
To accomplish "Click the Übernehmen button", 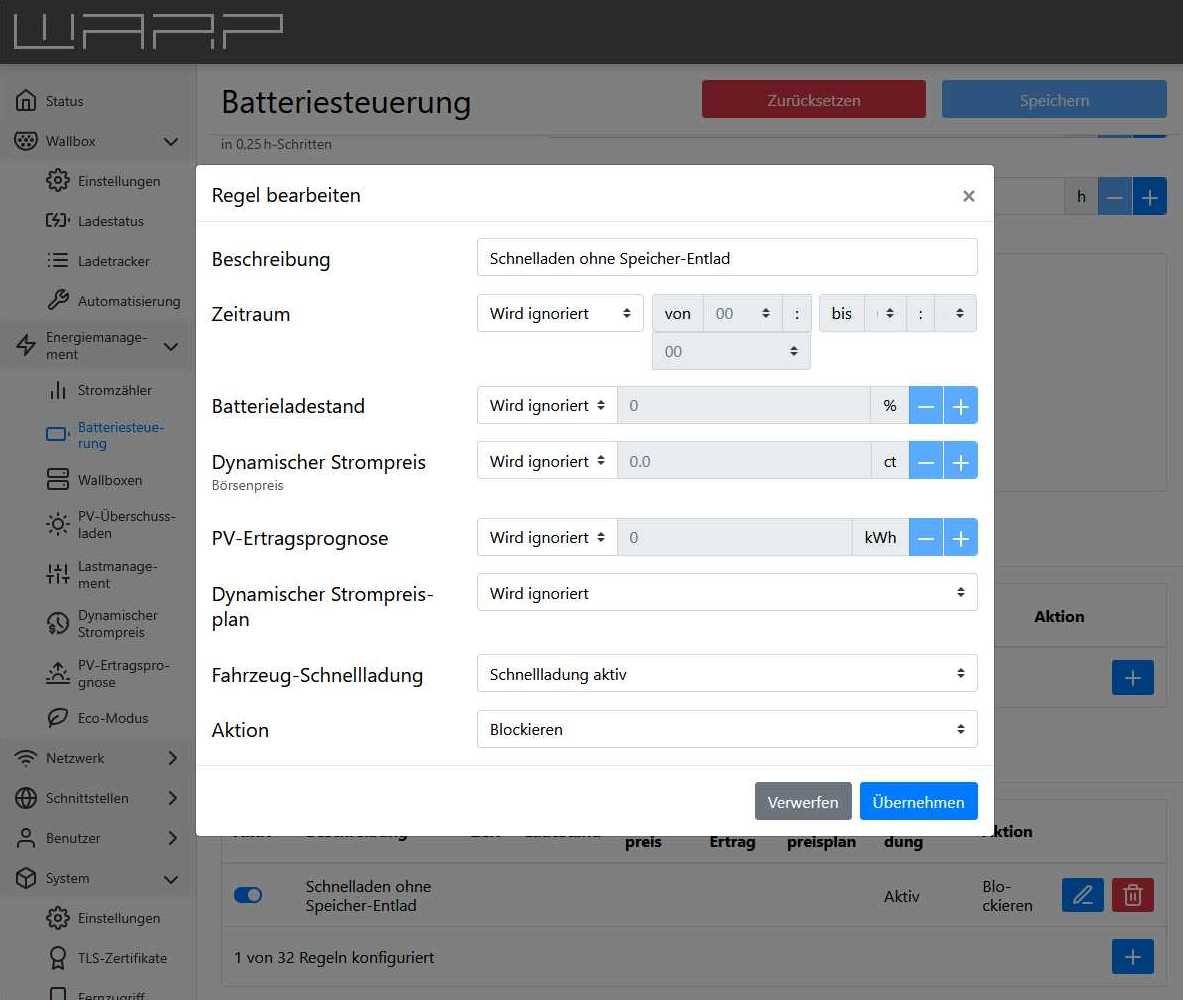I will pyautogui.click(x=918, y=802).
